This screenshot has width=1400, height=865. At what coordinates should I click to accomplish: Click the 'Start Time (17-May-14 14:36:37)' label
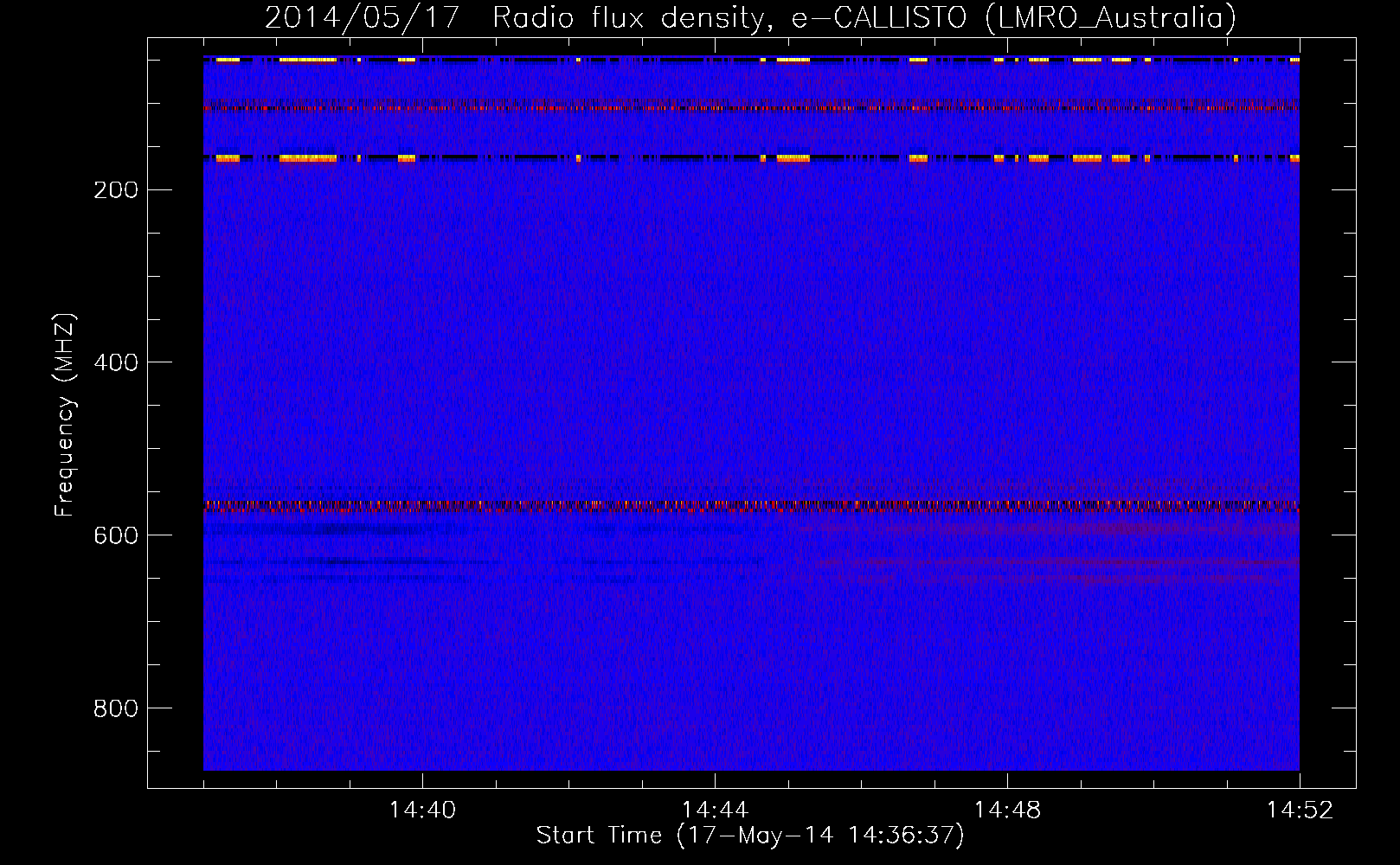[750, 836]
